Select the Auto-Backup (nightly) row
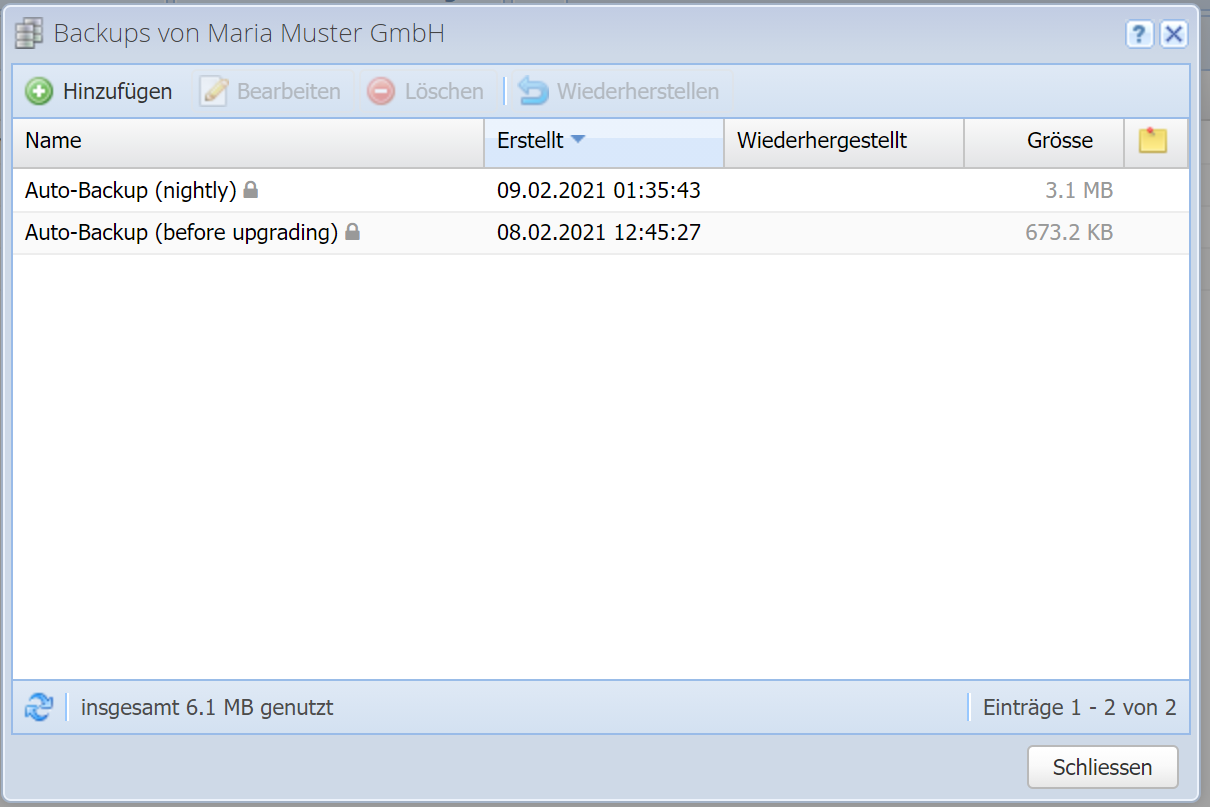The width and height of the screenshot is (1210, 807). point(130,190)
